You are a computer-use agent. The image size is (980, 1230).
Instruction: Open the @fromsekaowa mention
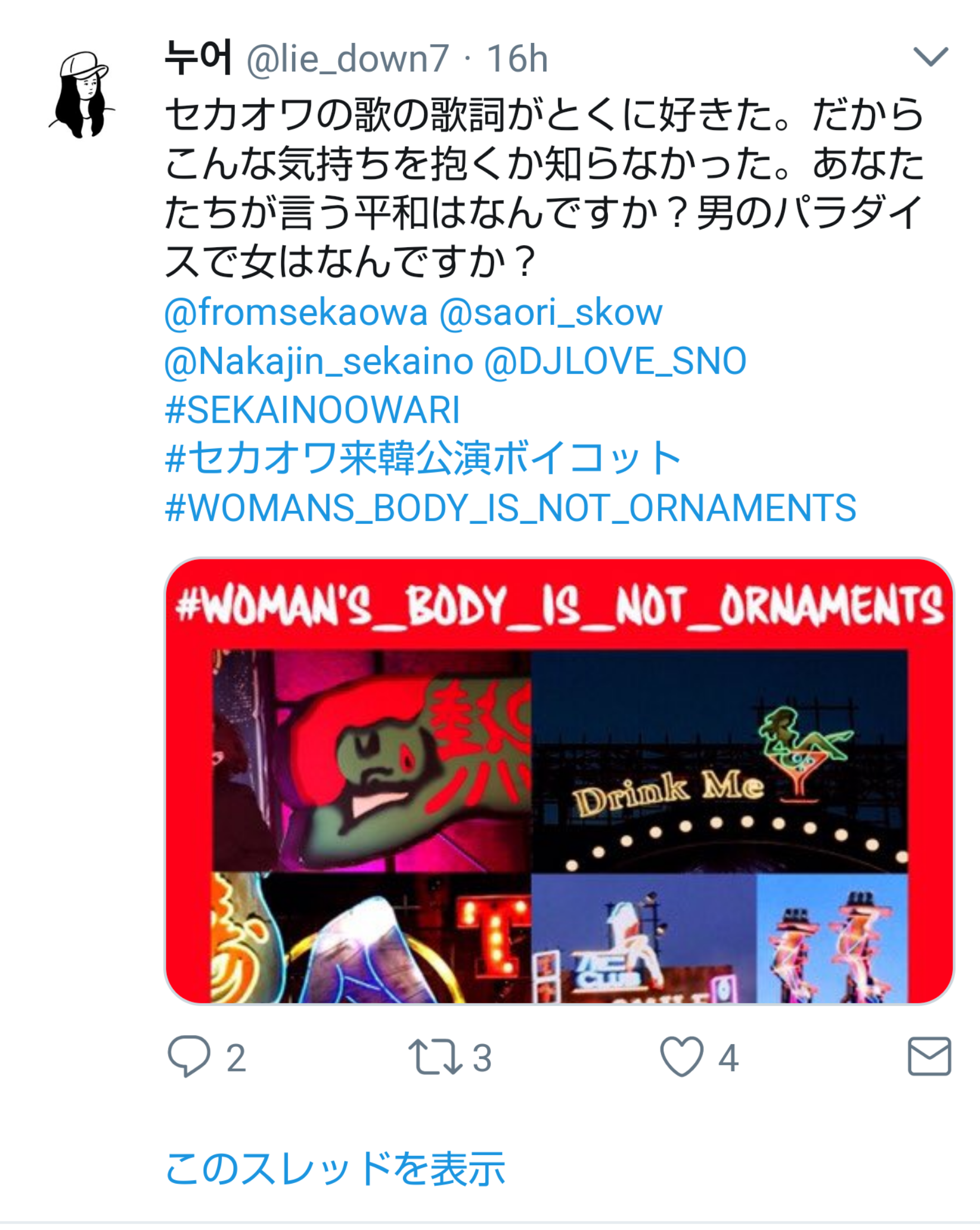(295, 313)
